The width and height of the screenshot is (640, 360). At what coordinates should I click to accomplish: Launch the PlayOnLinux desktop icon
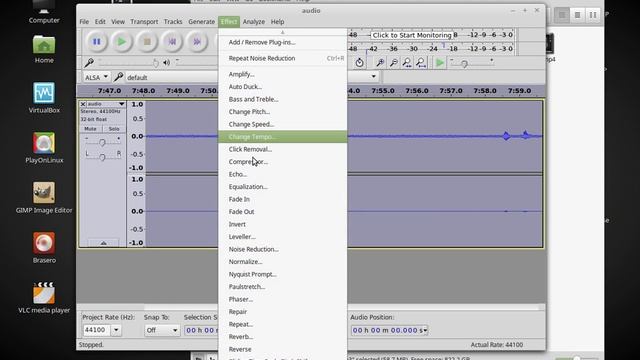click(44, 148)
